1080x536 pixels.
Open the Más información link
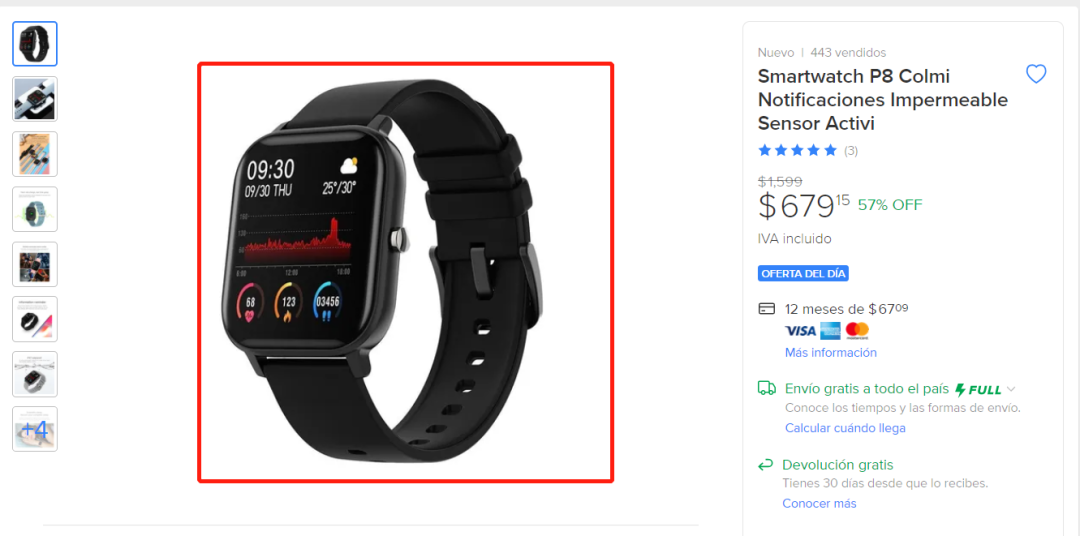[831, 353]
